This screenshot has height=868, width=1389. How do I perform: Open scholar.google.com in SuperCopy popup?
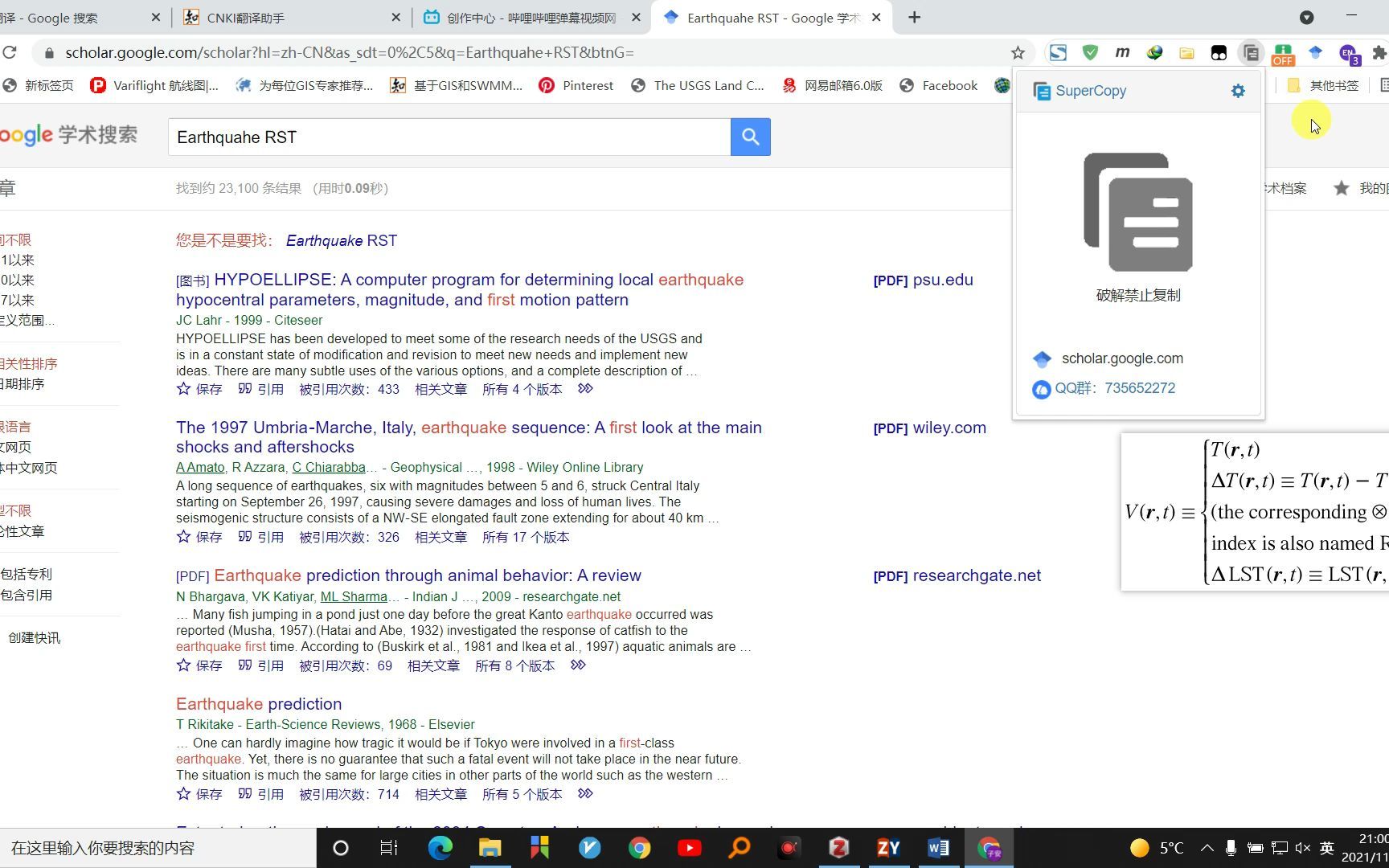coord(1122,358)
